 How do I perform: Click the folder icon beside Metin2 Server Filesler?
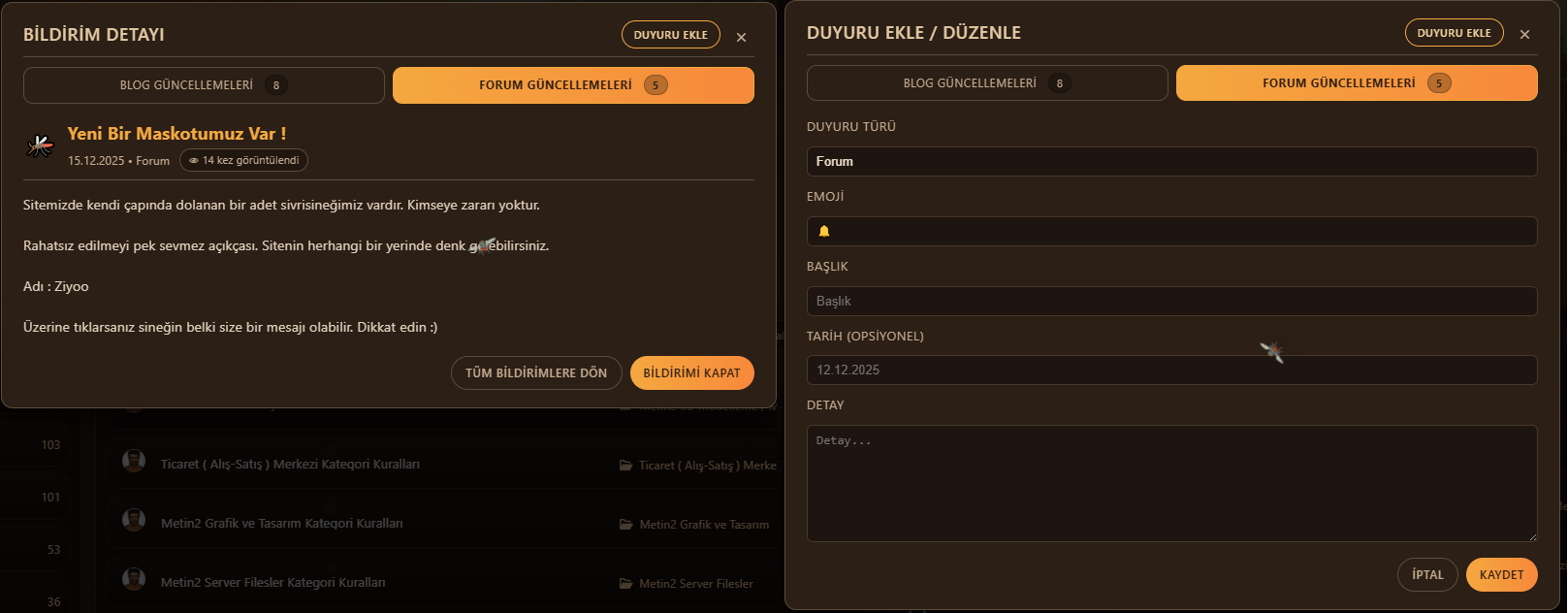coord(626,584)
